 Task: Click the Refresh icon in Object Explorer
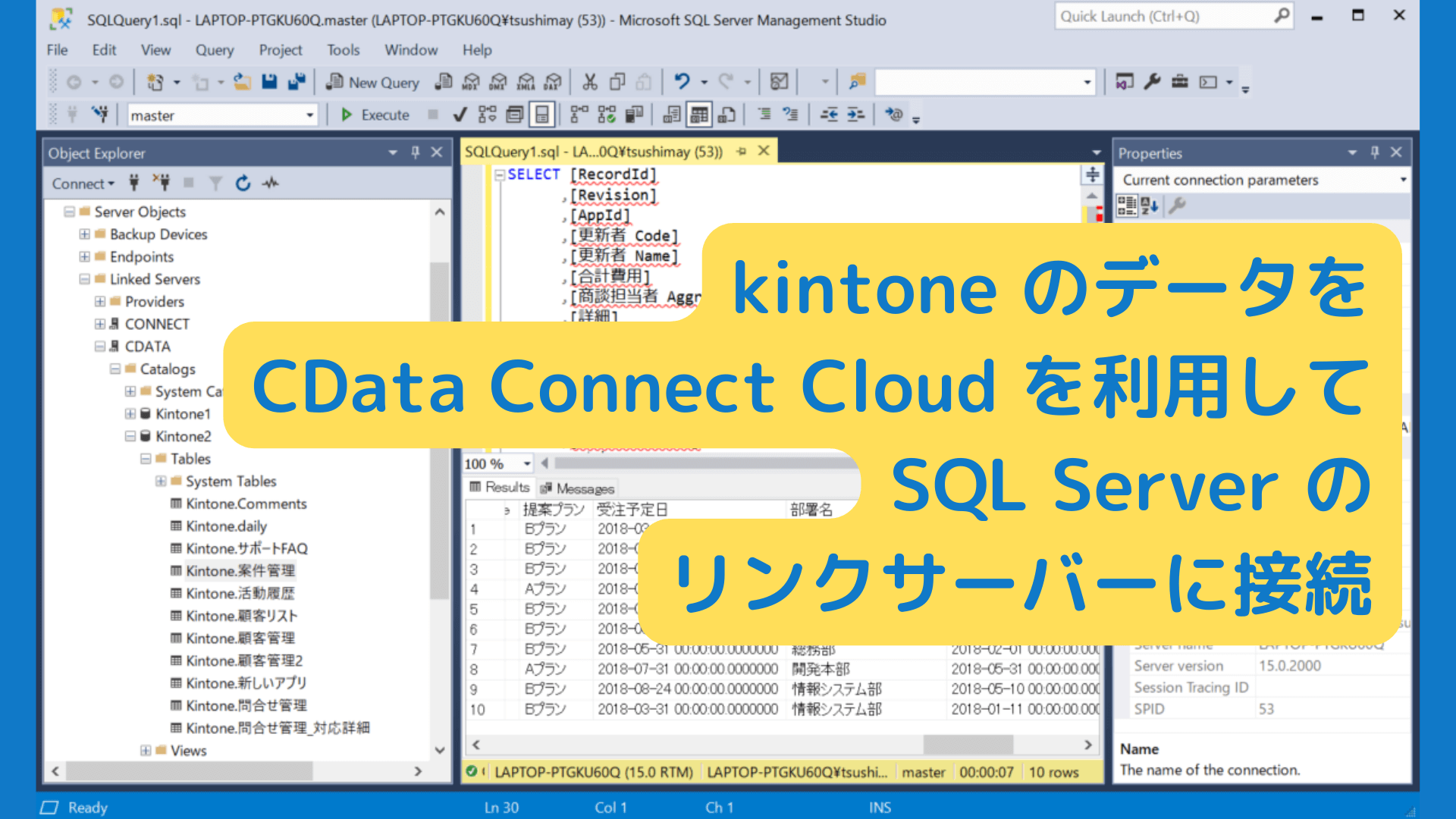pos(243,184)
